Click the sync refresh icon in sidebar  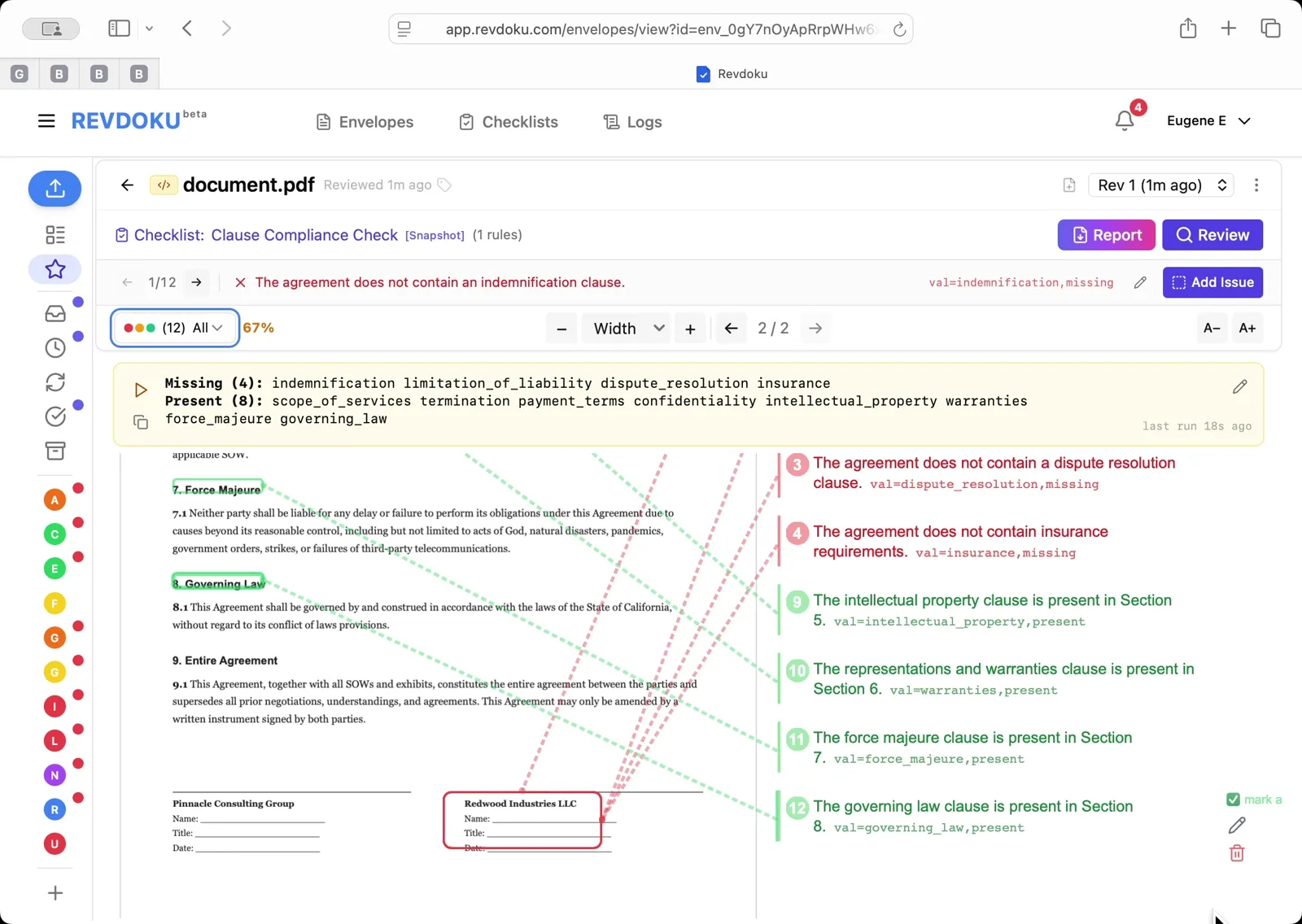click(x=55, y=381)
